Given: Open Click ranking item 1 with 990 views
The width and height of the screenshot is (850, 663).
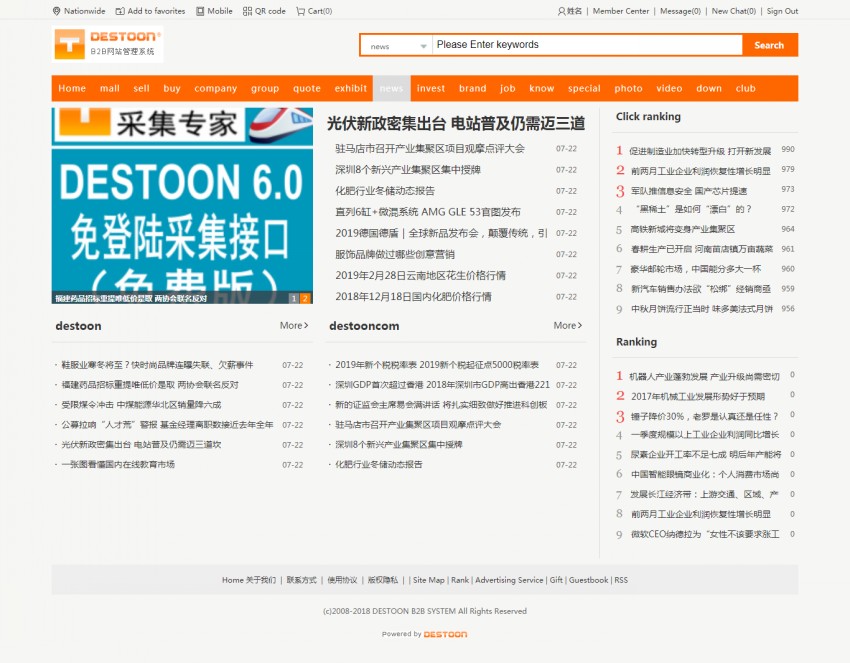Looking at the screenshot, I should [x=700, y=151].
